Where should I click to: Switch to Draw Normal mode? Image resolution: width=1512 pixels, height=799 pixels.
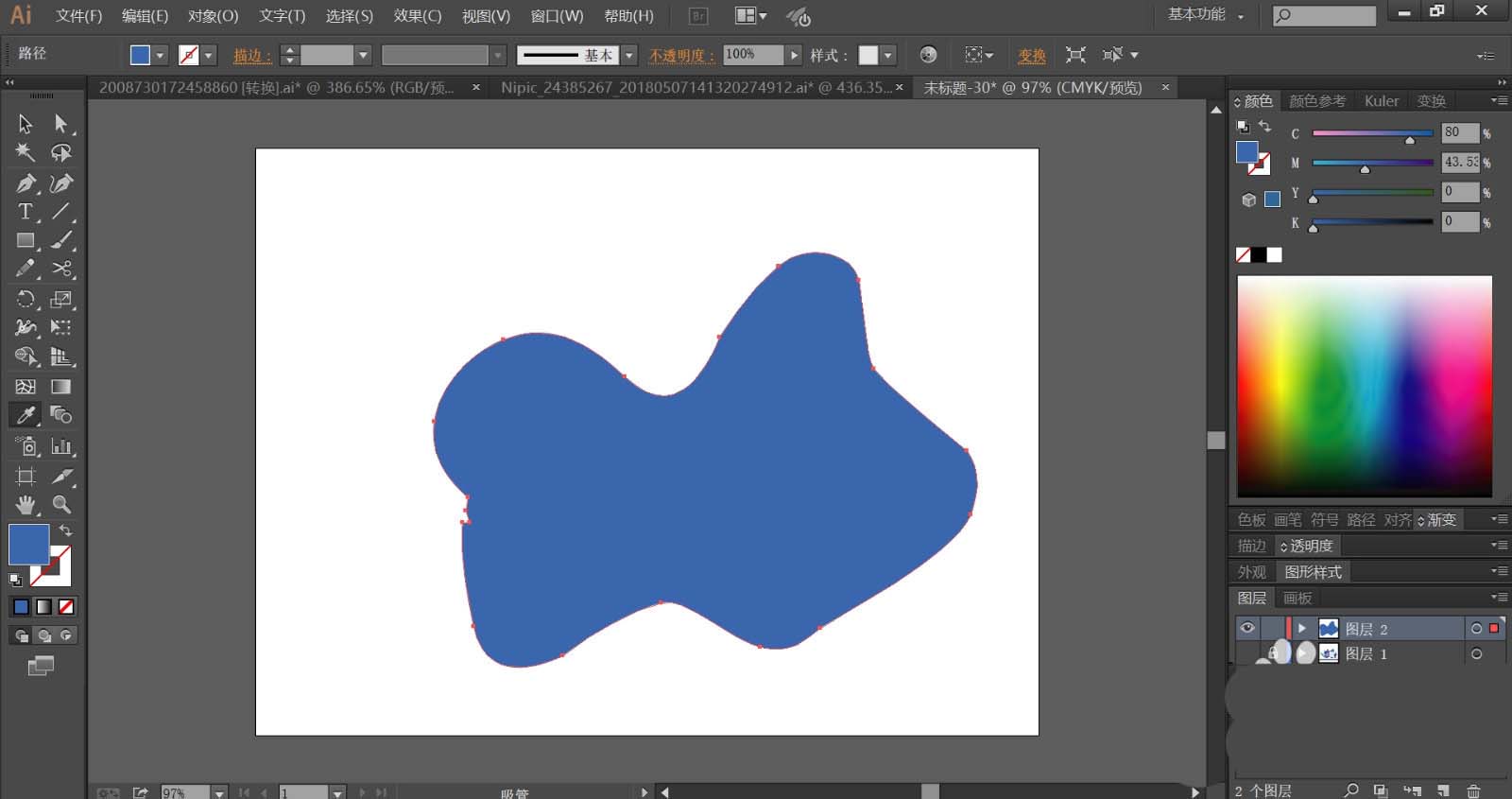tap(21, 635)
